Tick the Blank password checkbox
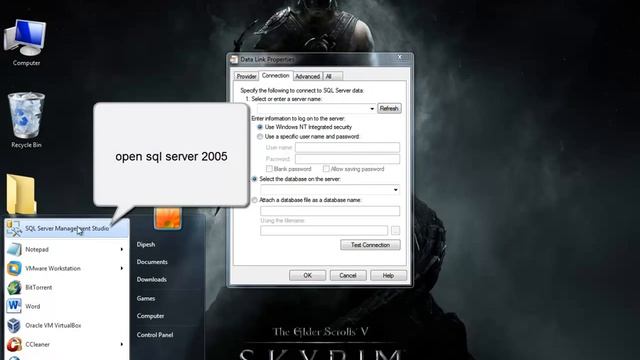The height and width of the screenshot is (360, 640). tap(269, 169)
